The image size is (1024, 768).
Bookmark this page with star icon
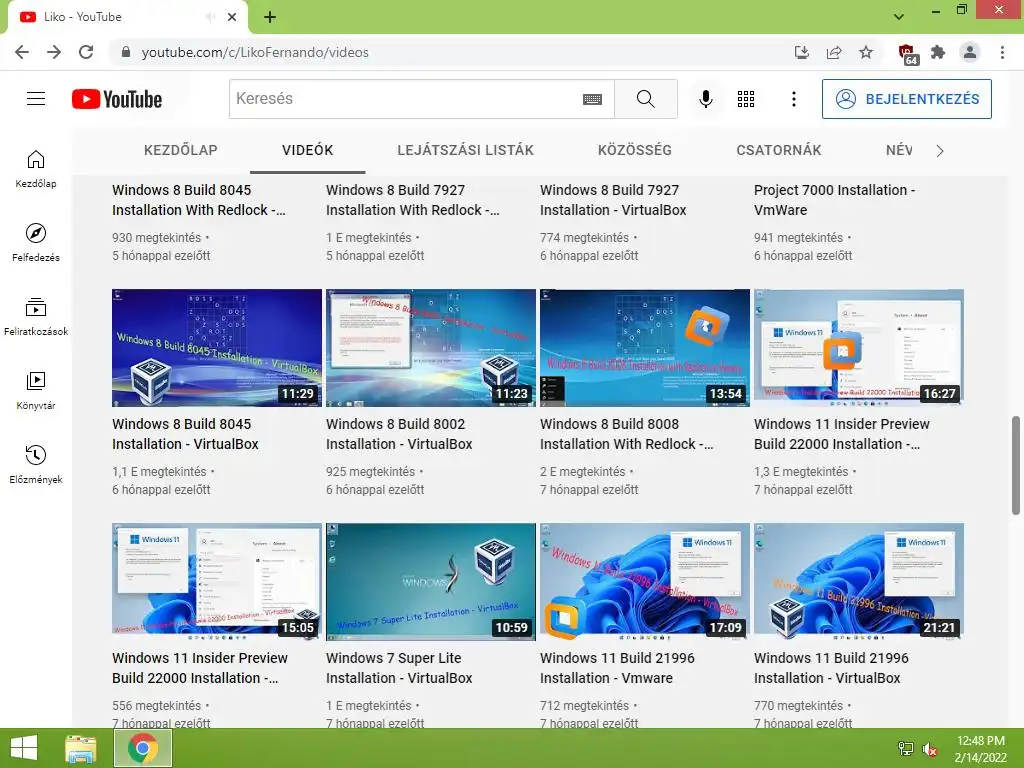click(x=866, y=52)
